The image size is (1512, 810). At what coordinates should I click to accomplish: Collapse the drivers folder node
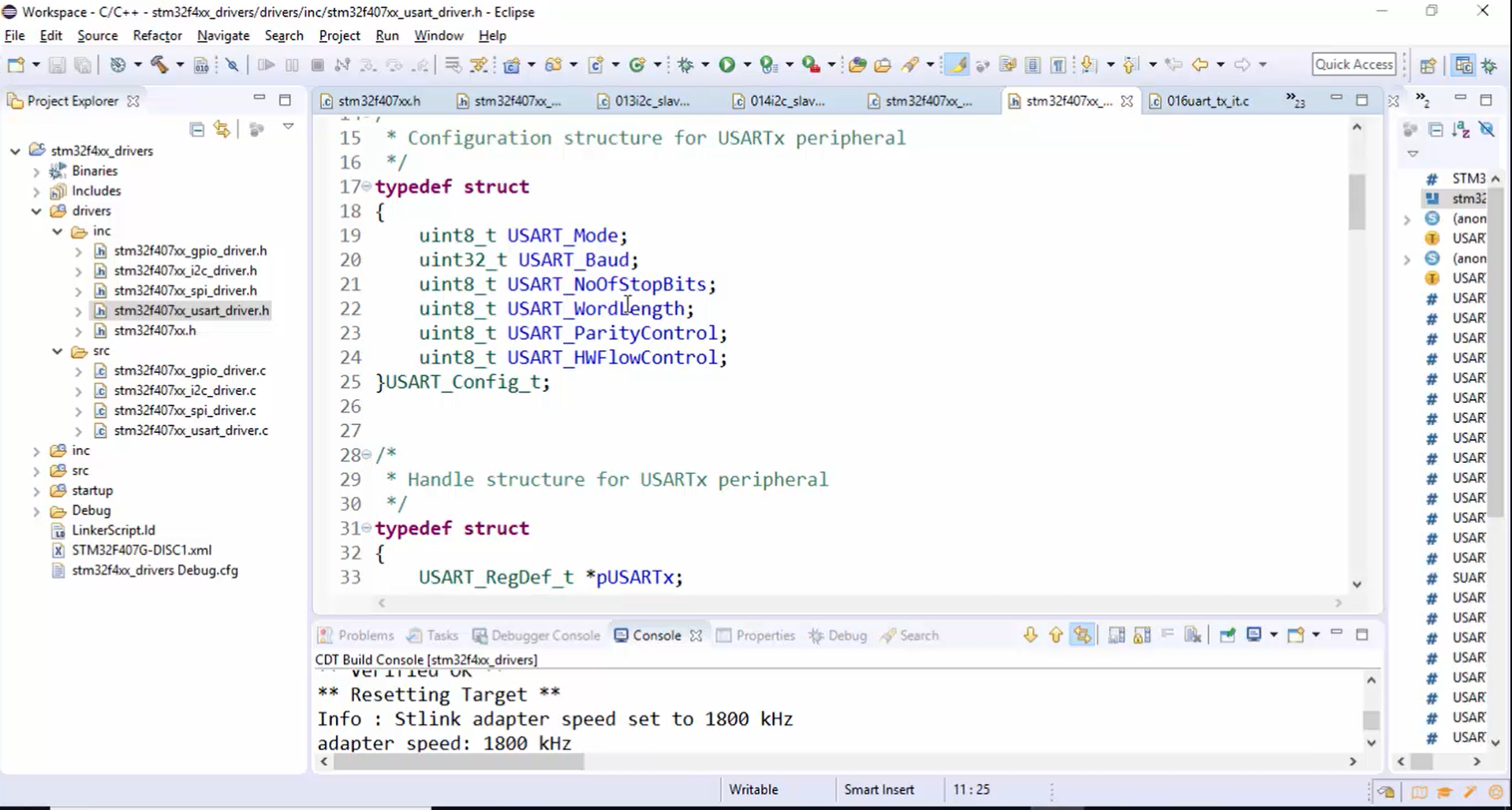(36, 211)
